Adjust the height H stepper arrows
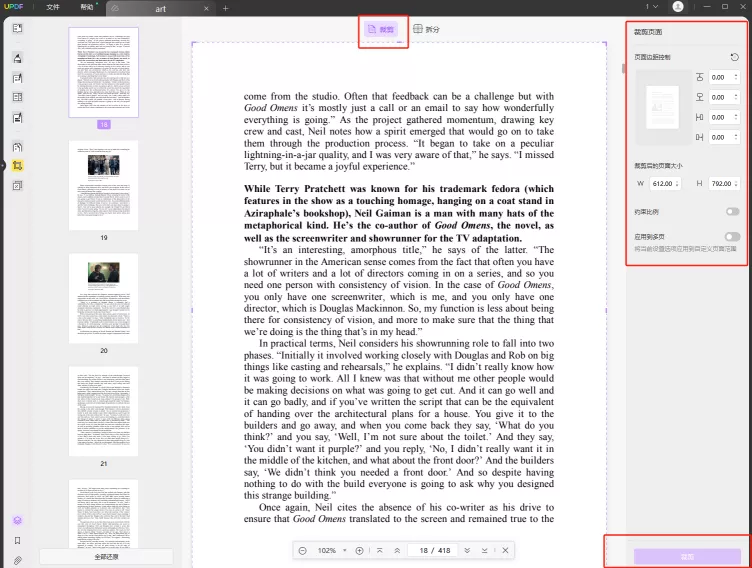Screen dimensions: 752x568 point(736,184)
